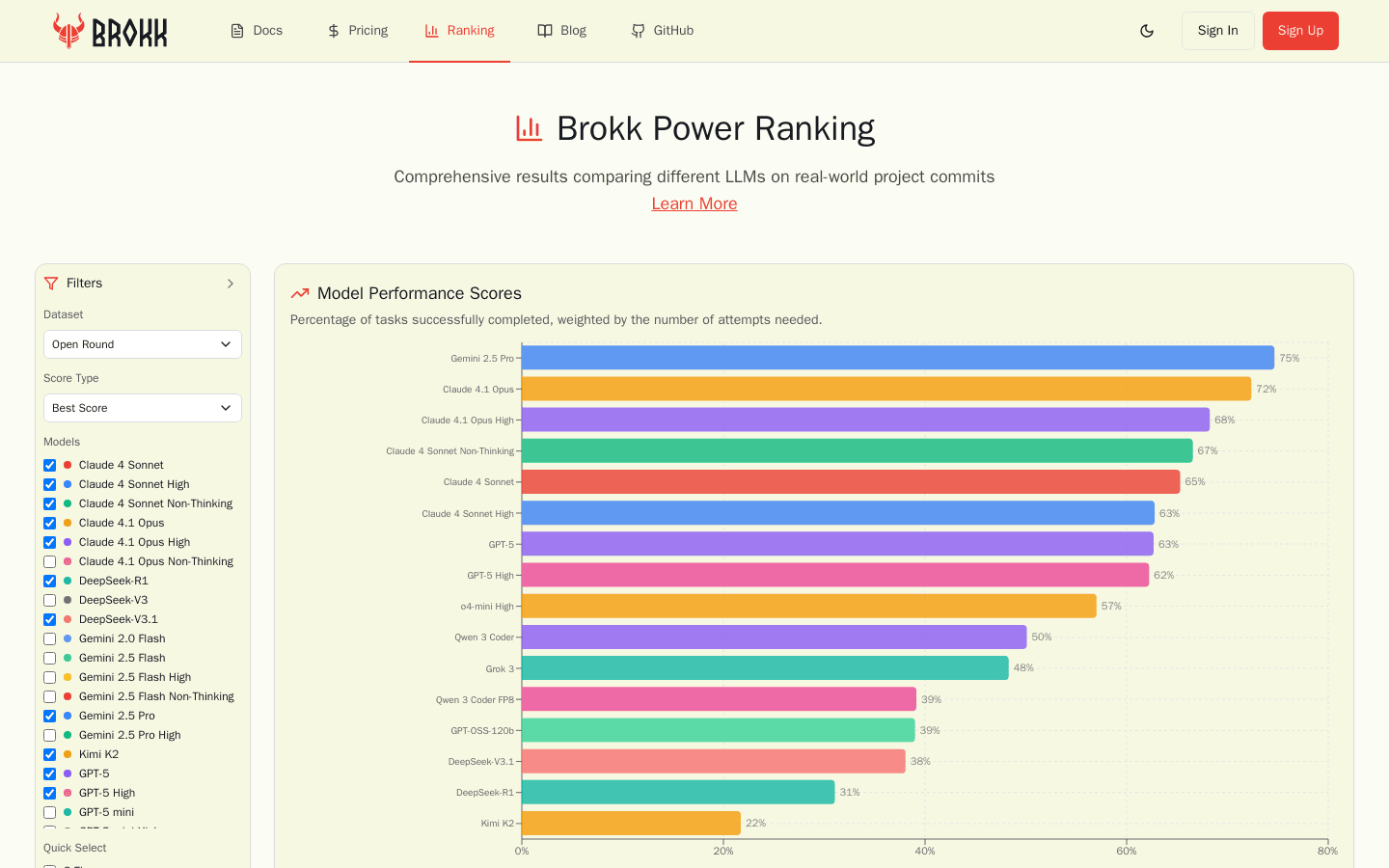Click the Filters funnel icon
The height and width of the screenshot is (868, 1389).
click(51, 284)
